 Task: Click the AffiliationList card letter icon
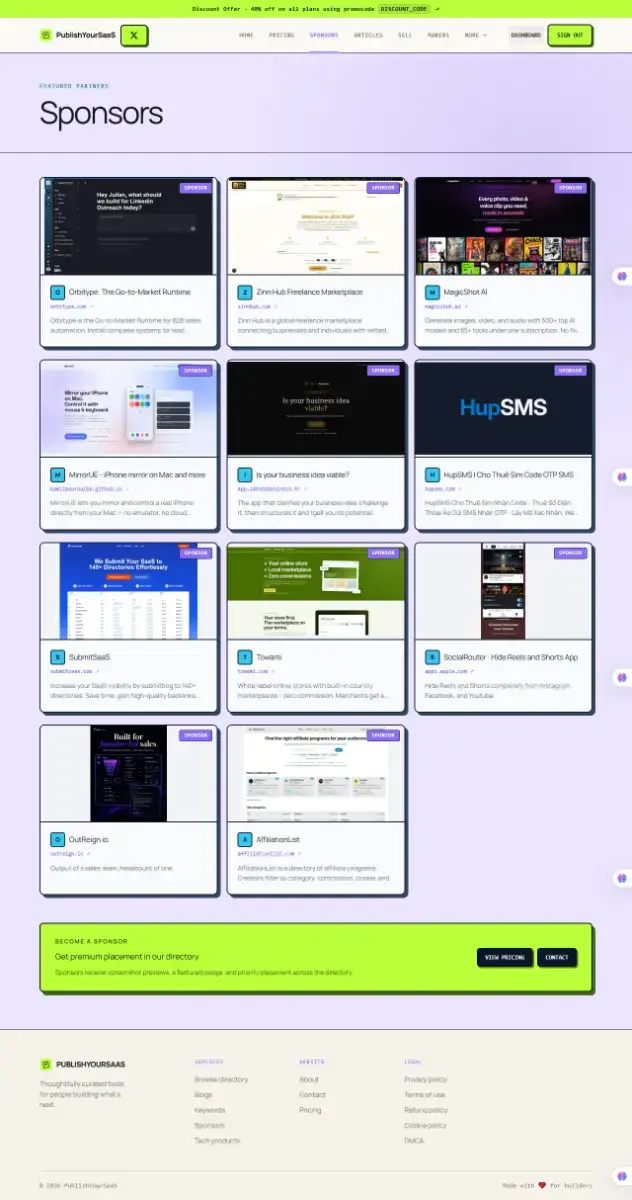[245, 840]
